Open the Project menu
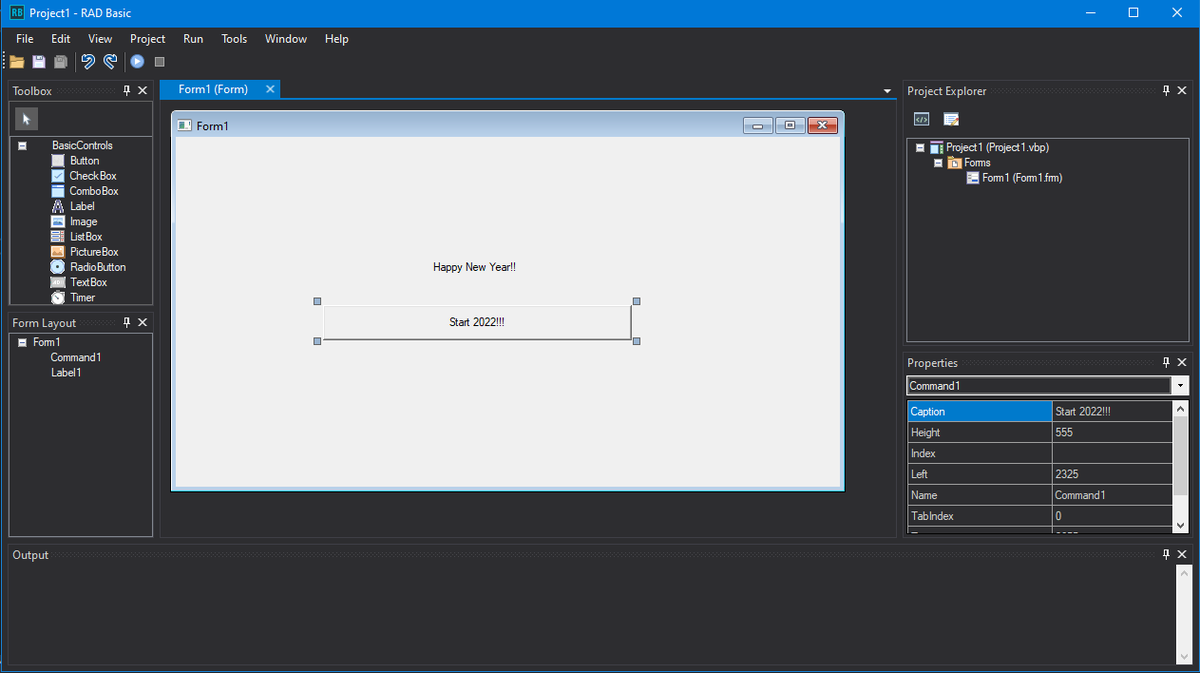The image size is (1200, 673). point(148,39)
